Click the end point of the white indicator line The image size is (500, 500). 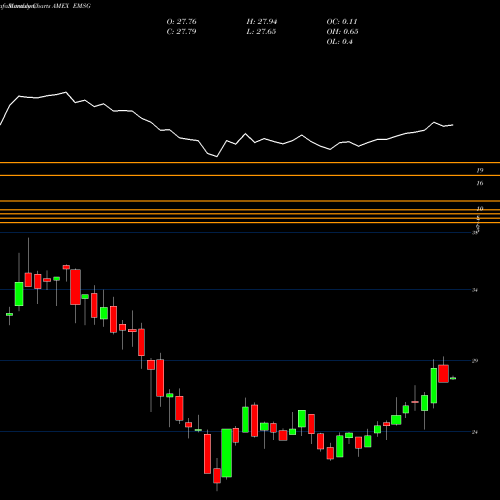[x=453, y=125]
